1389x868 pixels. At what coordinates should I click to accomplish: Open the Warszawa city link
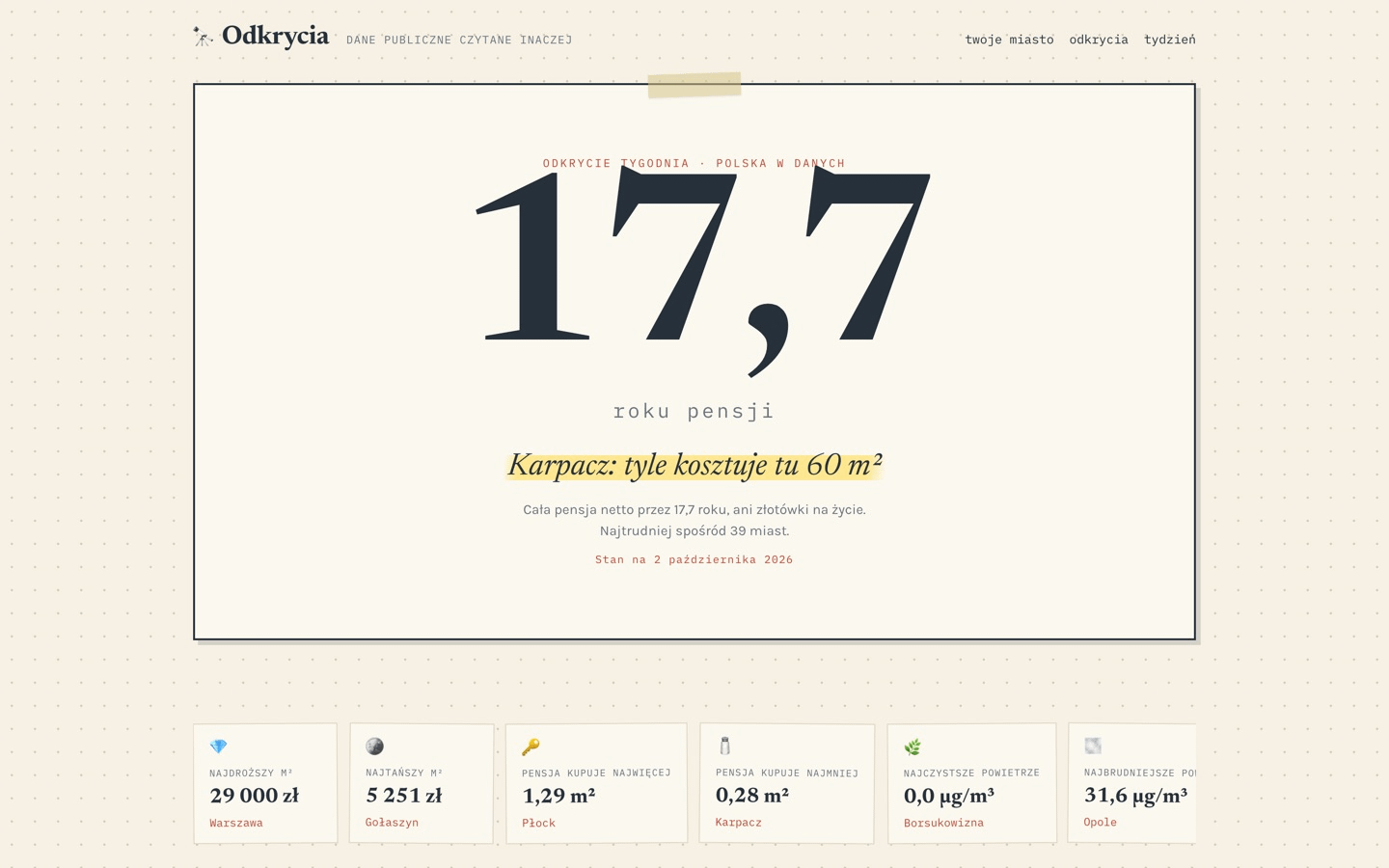pyautogui.click(x=236, y=823)
